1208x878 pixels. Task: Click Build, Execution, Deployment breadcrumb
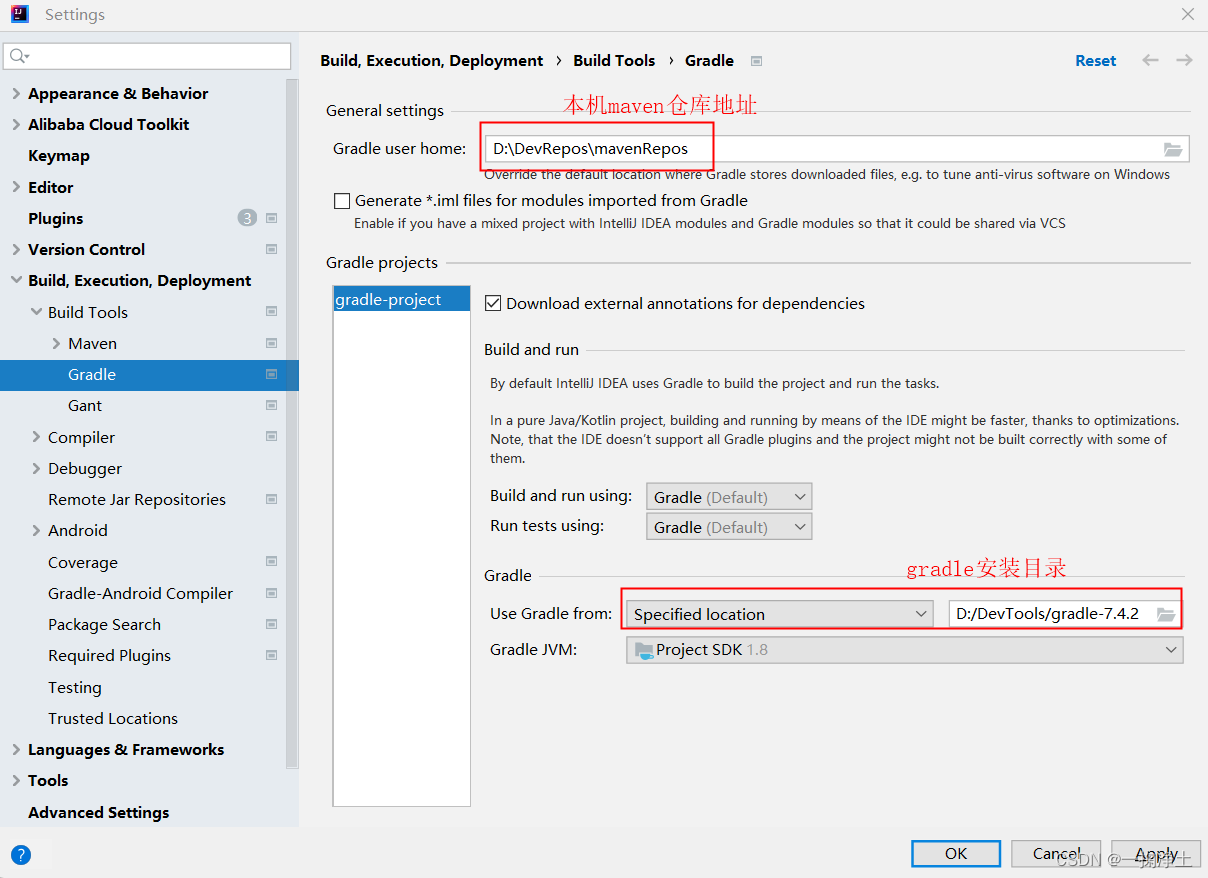pos(432,61)
